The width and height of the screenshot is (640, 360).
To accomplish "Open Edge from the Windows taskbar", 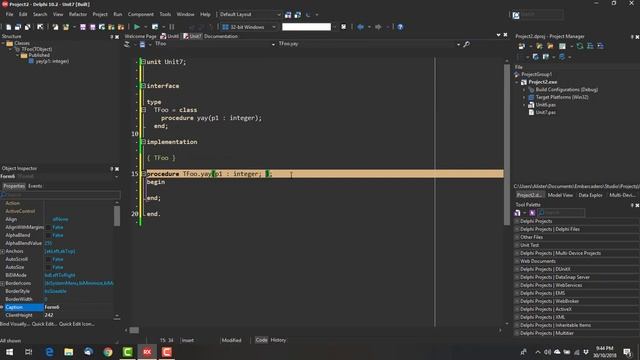I will [49, 351].
